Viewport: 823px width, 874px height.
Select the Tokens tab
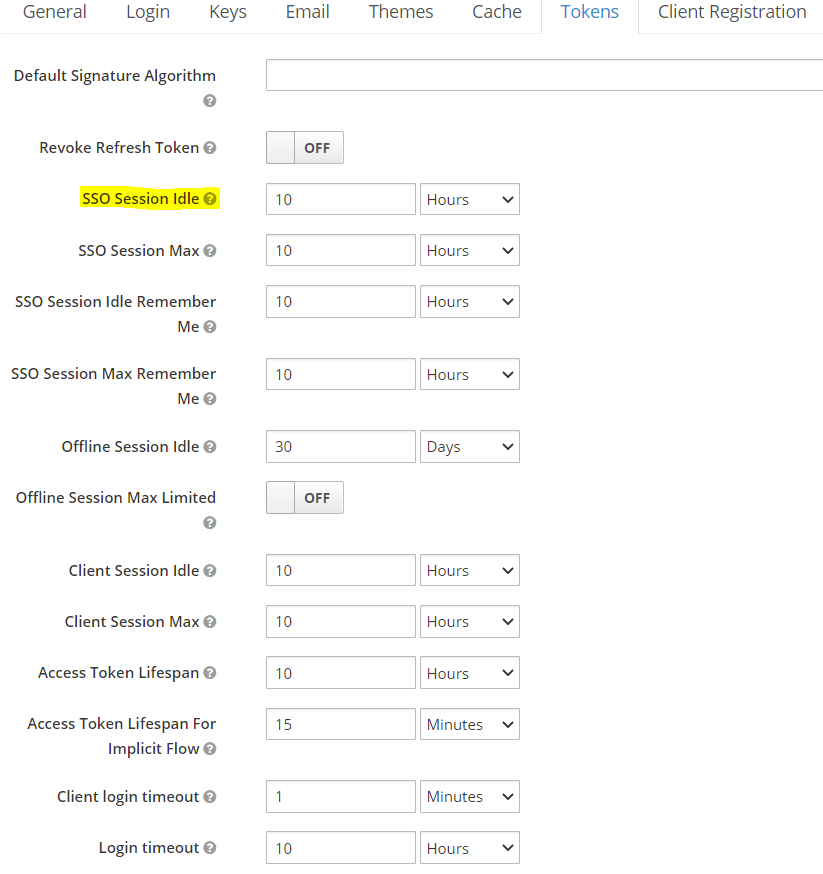(x=590, y=12)
